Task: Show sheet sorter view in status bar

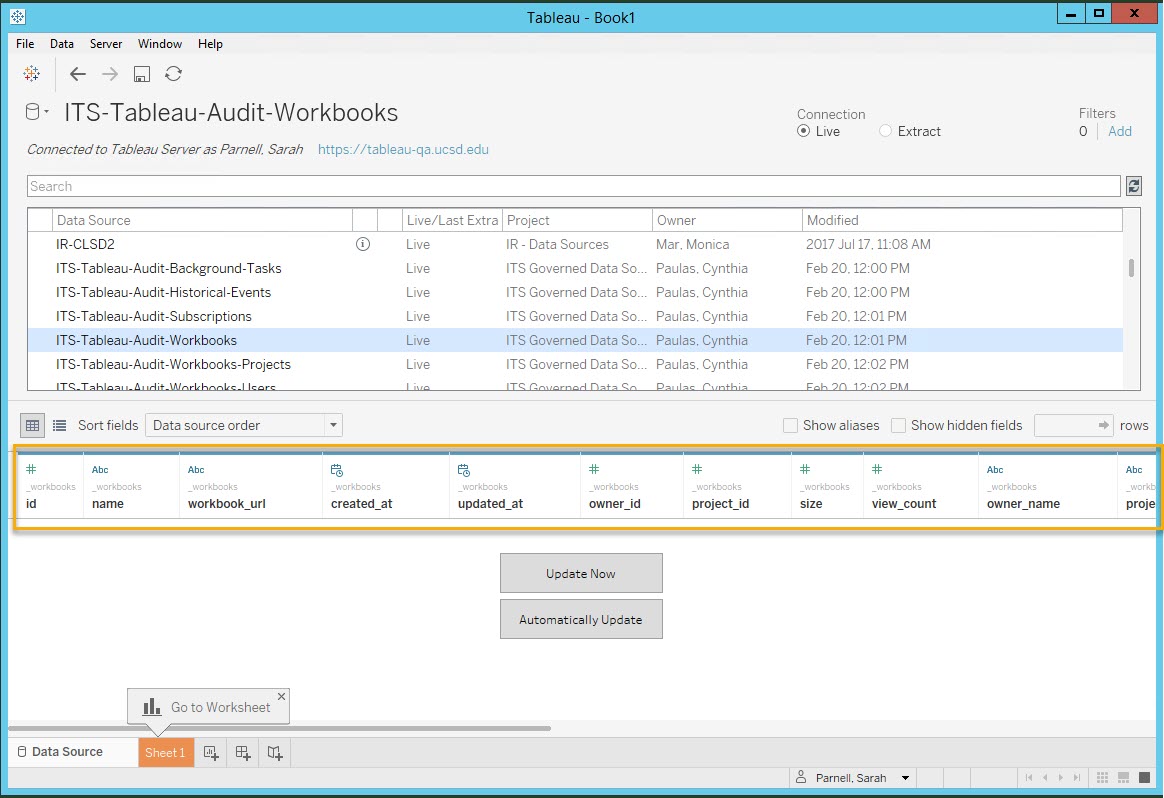Action: (x=1102, y=777)
